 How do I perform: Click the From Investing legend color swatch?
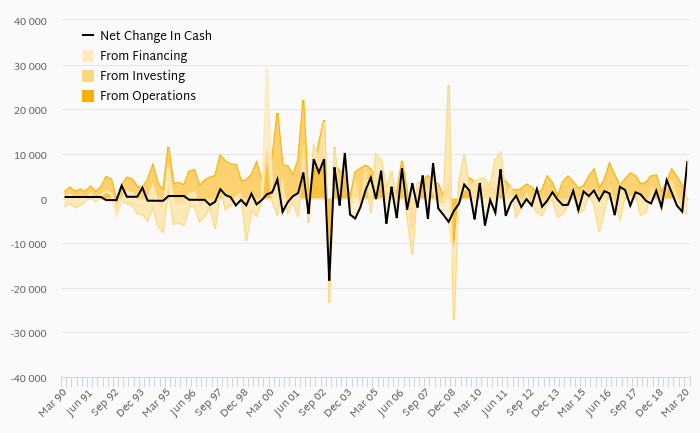pos(88,76)
